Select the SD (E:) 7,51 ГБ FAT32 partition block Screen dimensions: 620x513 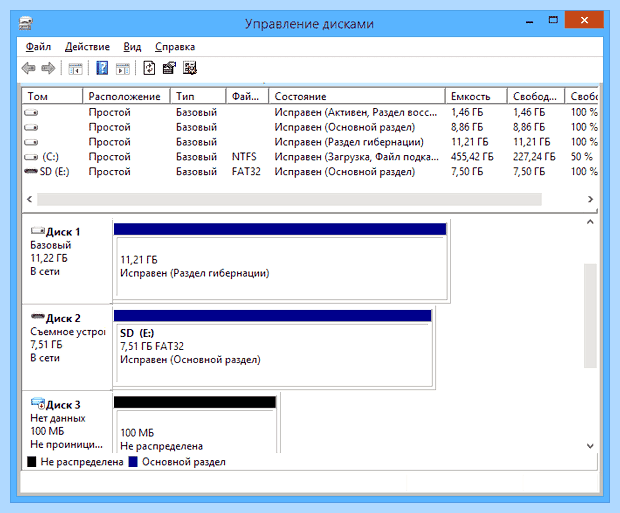273,348
